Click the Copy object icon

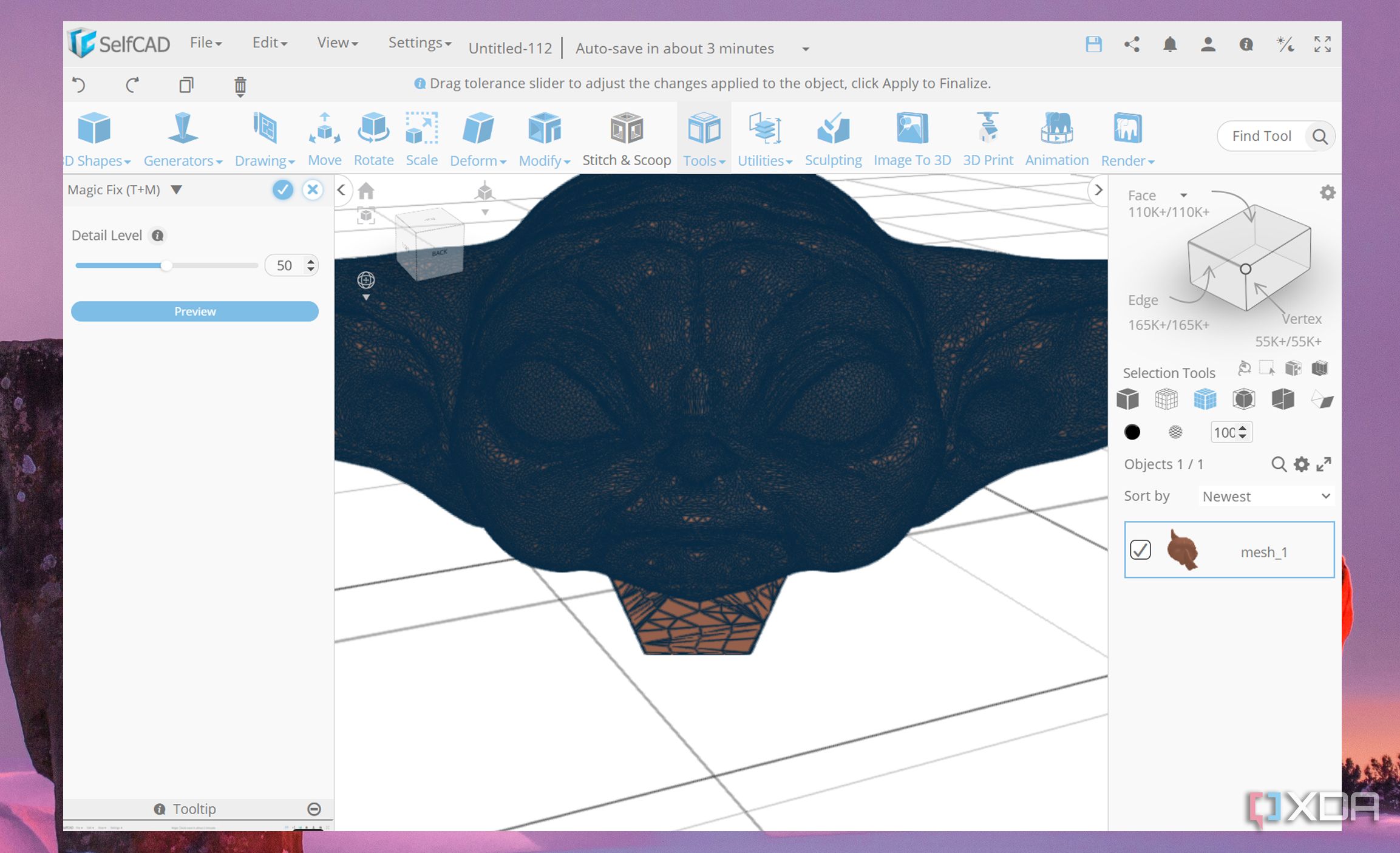186,84
